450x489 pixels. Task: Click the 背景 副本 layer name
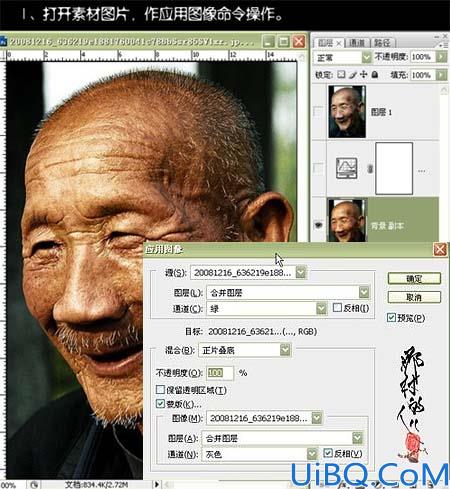tap(387, 226)
